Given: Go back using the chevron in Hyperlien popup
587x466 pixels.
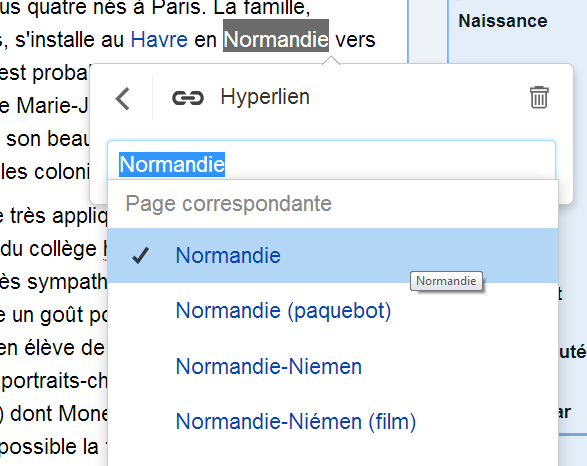Looking at the screenshot, I should [x=122, y=99].
